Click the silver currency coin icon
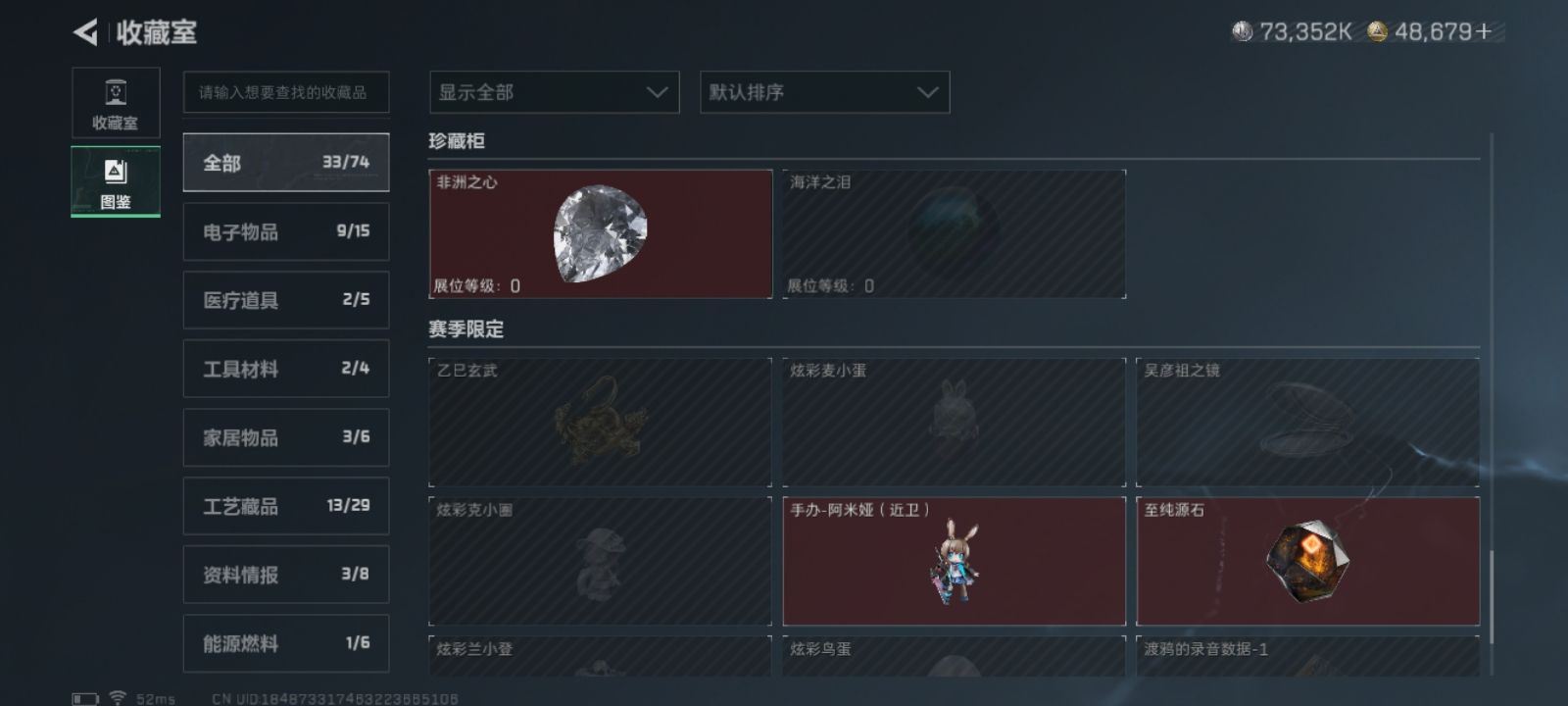Image resolution: width=1568 pixels, height=706 pixels. click(x=1242, y=32)
